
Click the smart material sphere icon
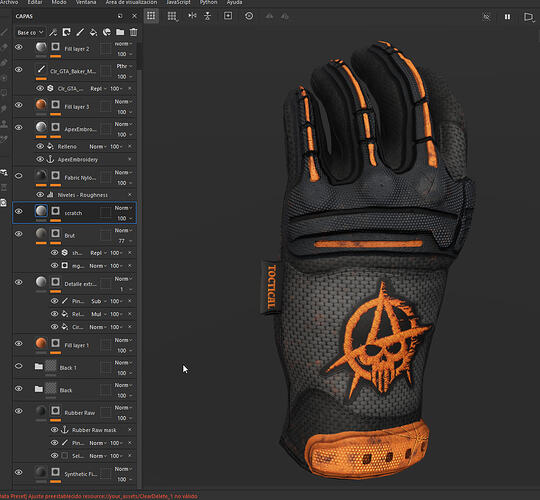pyautogui.click(x=107, y=32)
